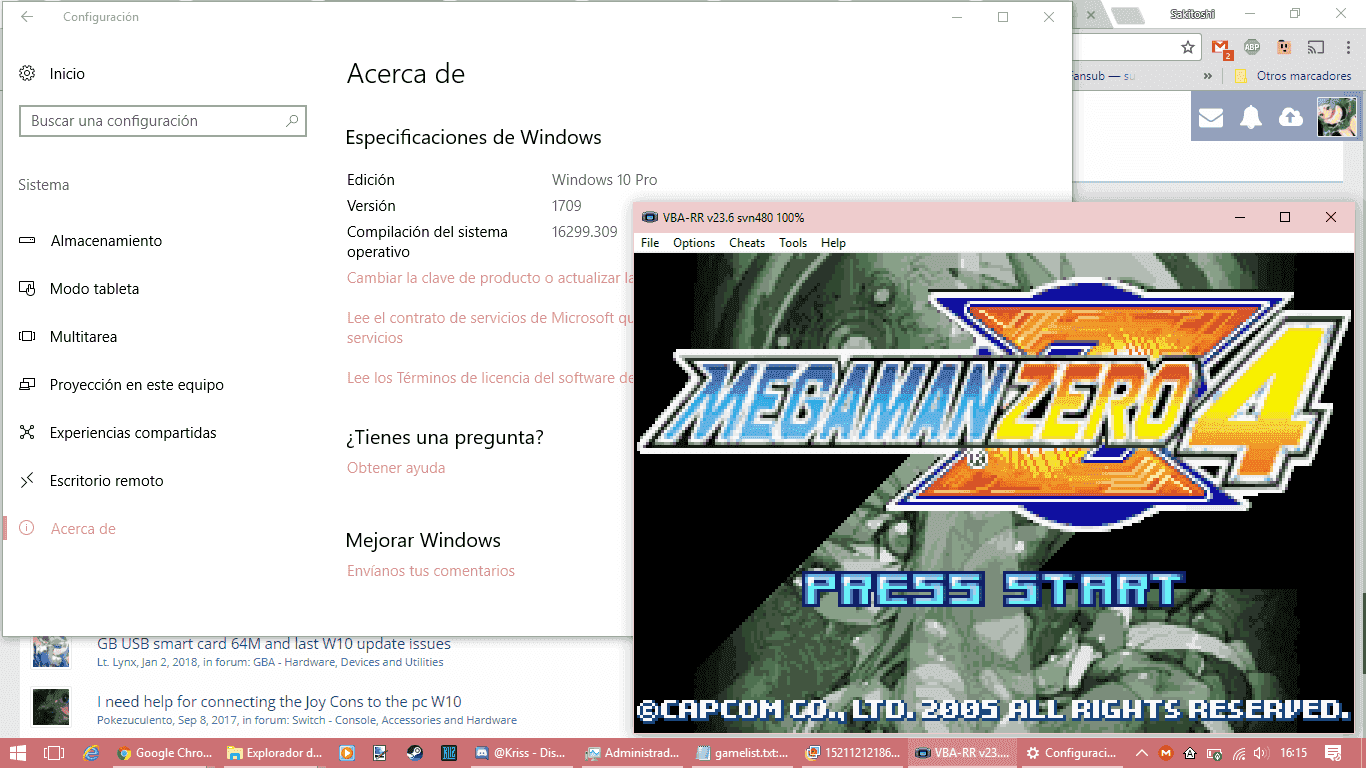Click the user avatar on the forum header
1366x768 pixels.
[x=1336, y=117]
